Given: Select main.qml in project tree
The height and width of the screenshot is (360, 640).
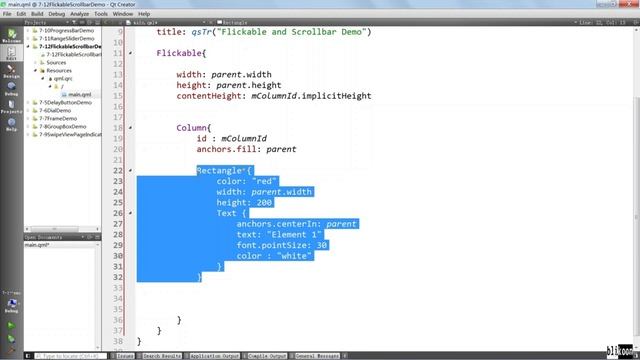Looking at the screenshot, I should [x=80, y=95].
